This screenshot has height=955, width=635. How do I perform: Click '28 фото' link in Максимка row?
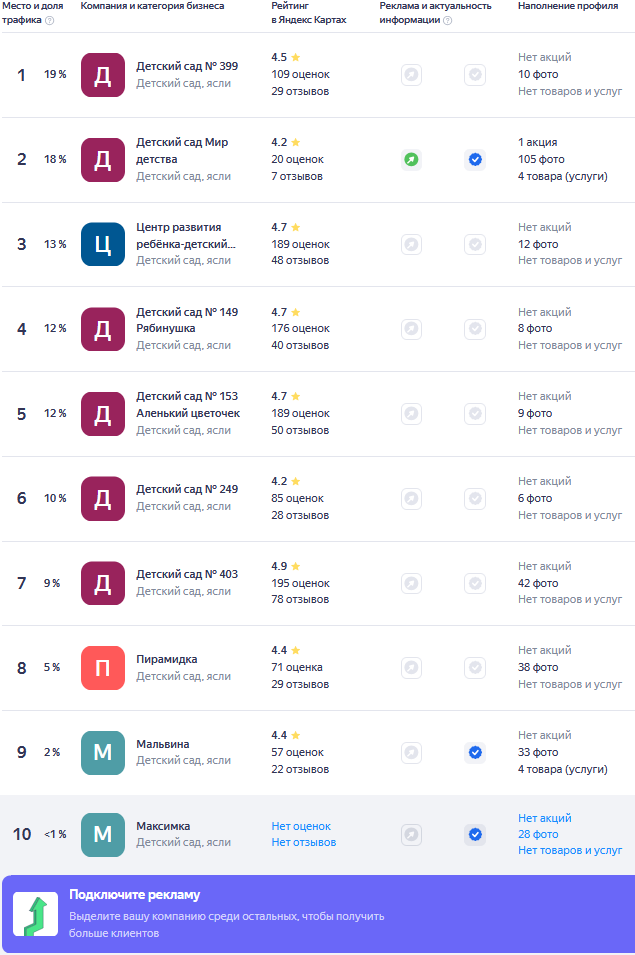pos(538,834)
